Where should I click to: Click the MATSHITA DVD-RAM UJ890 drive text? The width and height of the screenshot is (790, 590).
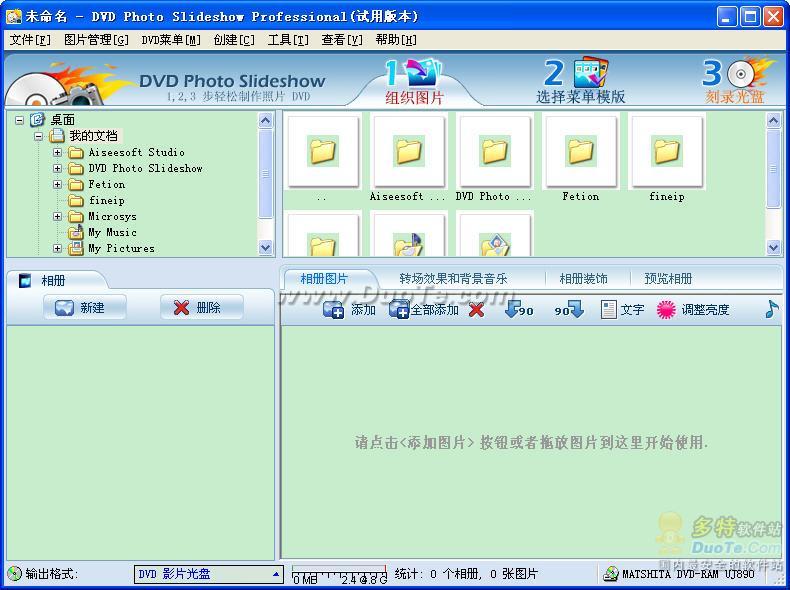click(x=688, y=574)
